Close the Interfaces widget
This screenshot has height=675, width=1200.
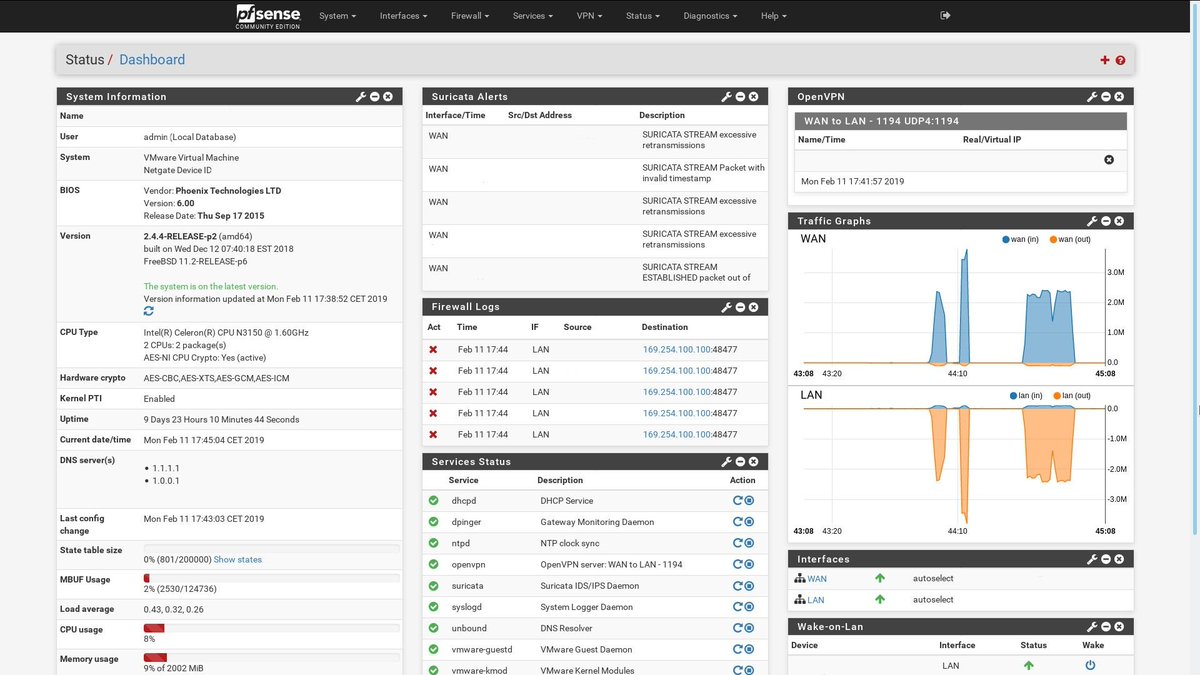[x=1118, y=560]
